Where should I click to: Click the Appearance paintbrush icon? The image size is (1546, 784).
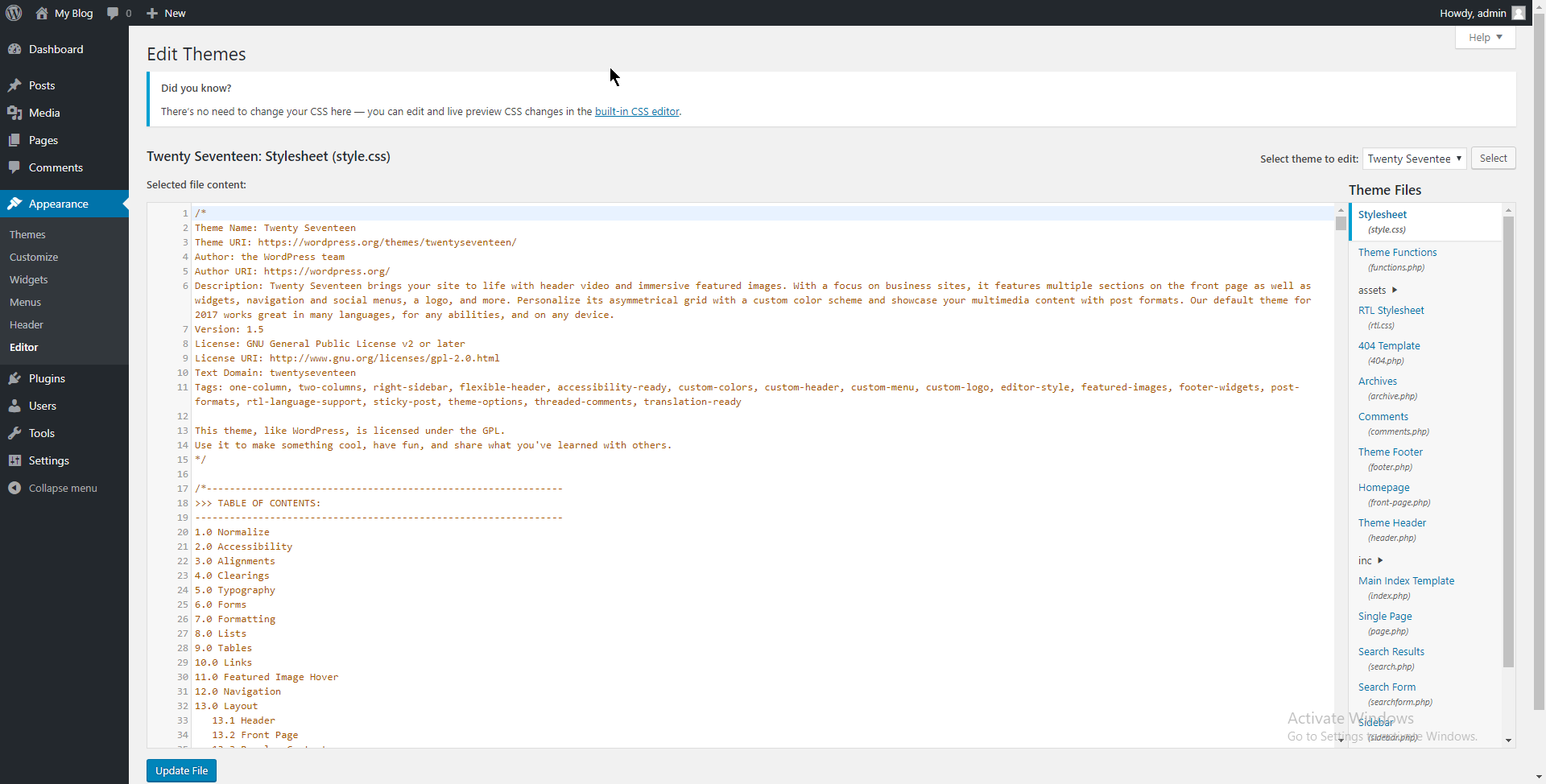pos(14,204)
